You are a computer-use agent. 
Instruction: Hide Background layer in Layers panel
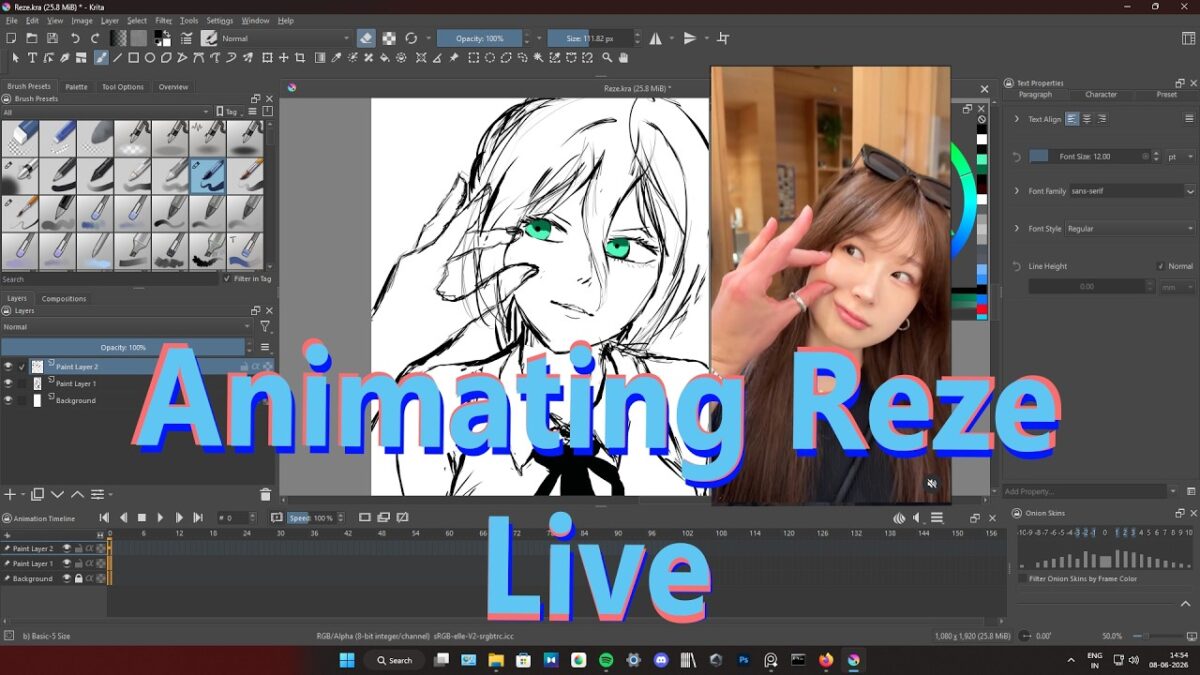click(x=8, y=400)
